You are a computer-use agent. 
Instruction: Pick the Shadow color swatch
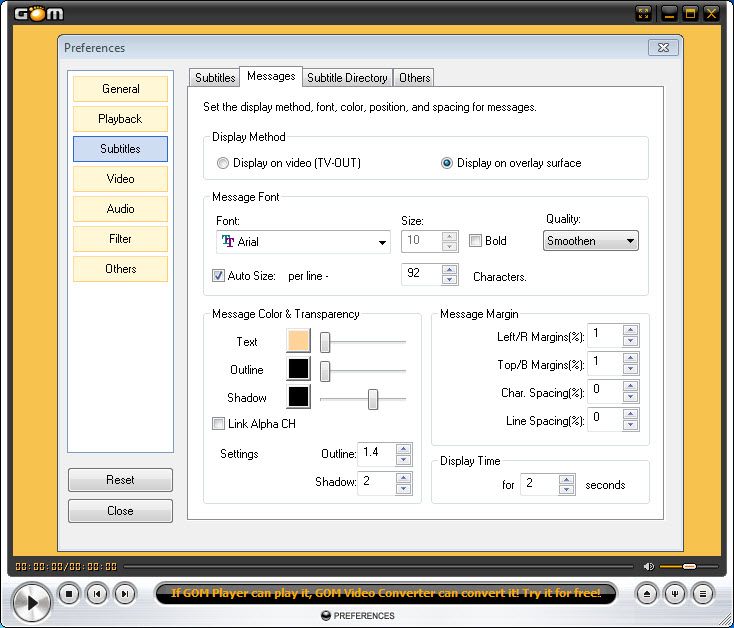point(298,396)
